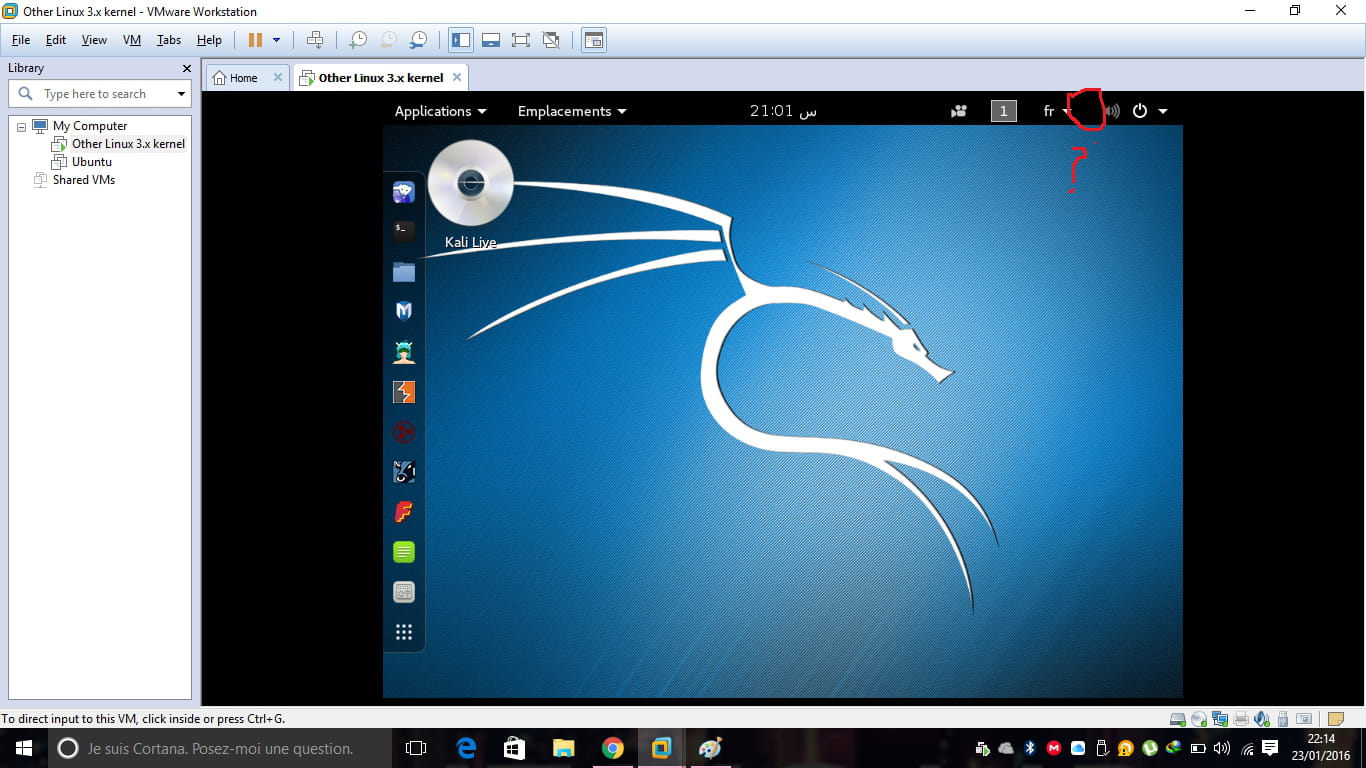The image size is (1366, 768).
Task: Launch BeEF from Kali dock
Action: 404,471
